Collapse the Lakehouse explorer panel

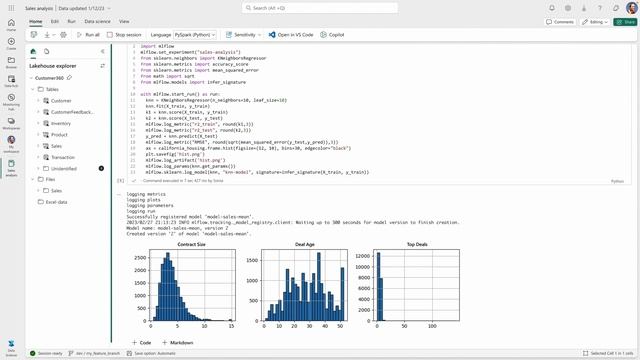pos(102,51)
